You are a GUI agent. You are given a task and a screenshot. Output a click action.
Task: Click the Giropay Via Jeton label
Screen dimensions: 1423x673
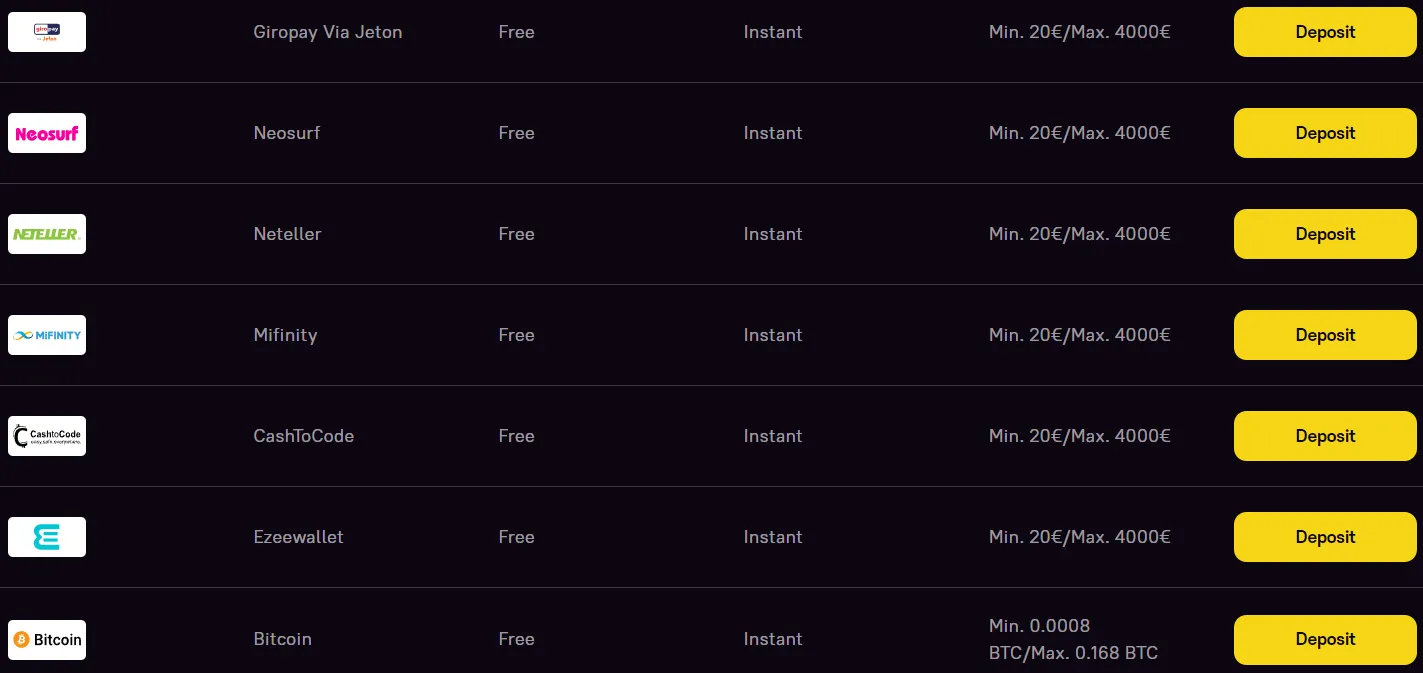point(328,32)
